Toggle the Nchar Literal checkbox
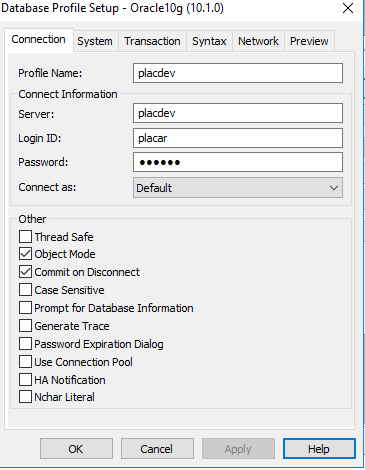The width and height of the screenshot is (365, 470). (x=25, y=397)
